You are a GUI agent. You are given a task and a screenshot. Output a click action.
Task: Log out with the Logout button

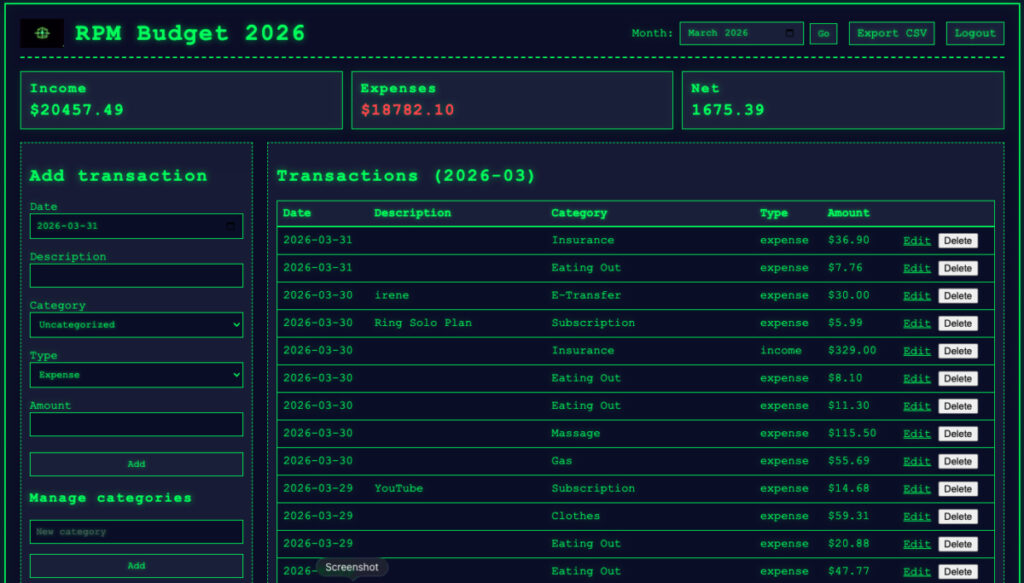point(975,33)
